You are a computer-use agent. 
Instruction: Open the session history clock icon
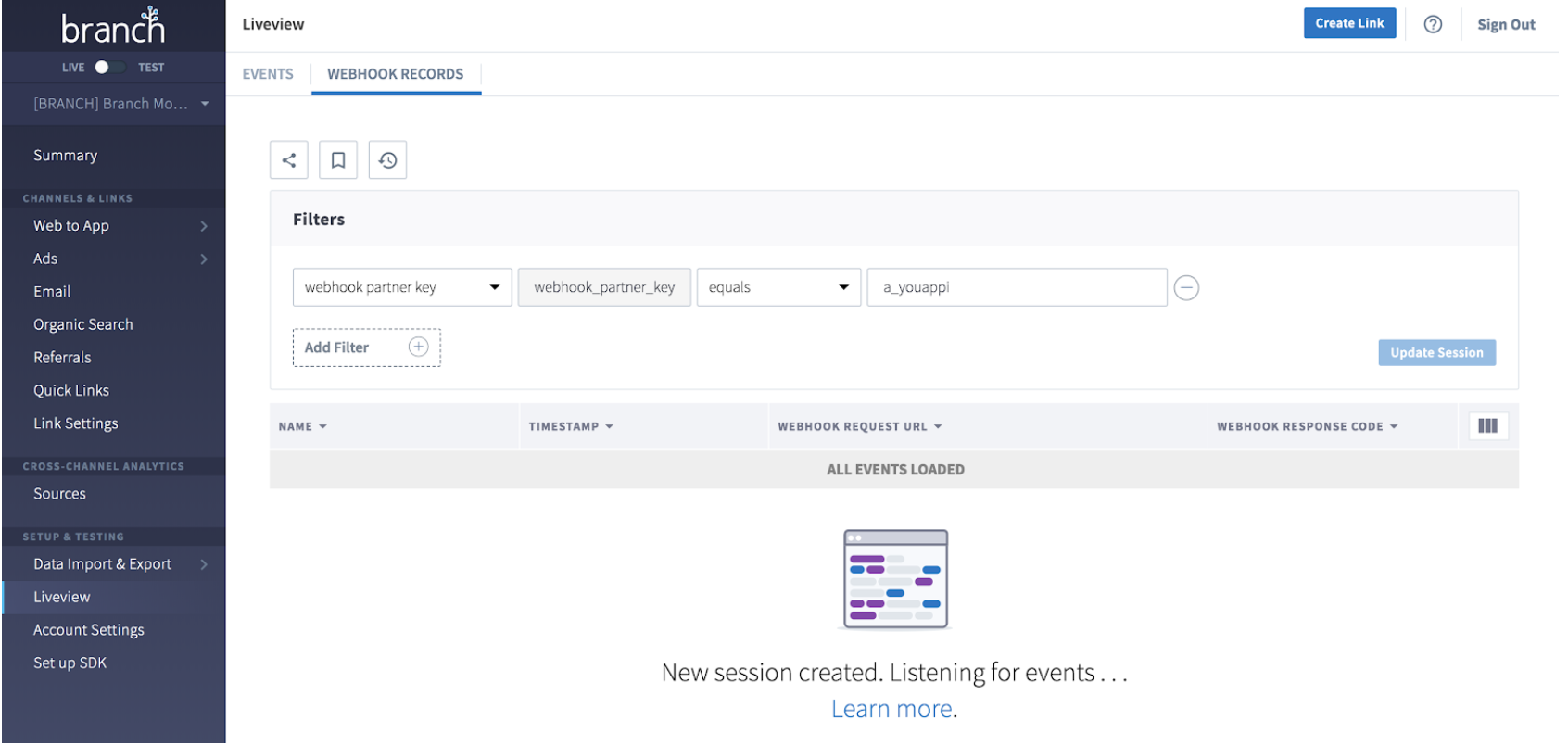387,160
